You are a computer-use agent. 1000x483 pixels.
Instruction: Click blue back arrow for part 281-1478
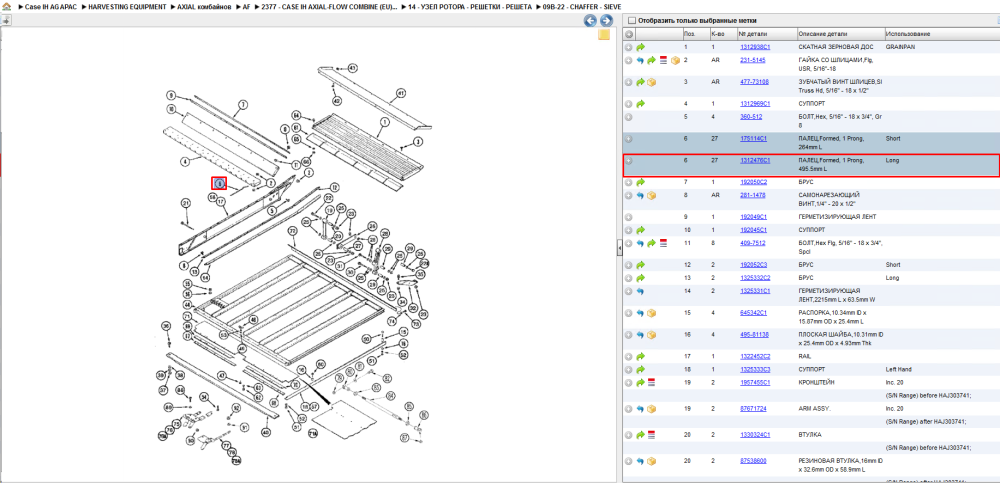(x=640, y=195)
